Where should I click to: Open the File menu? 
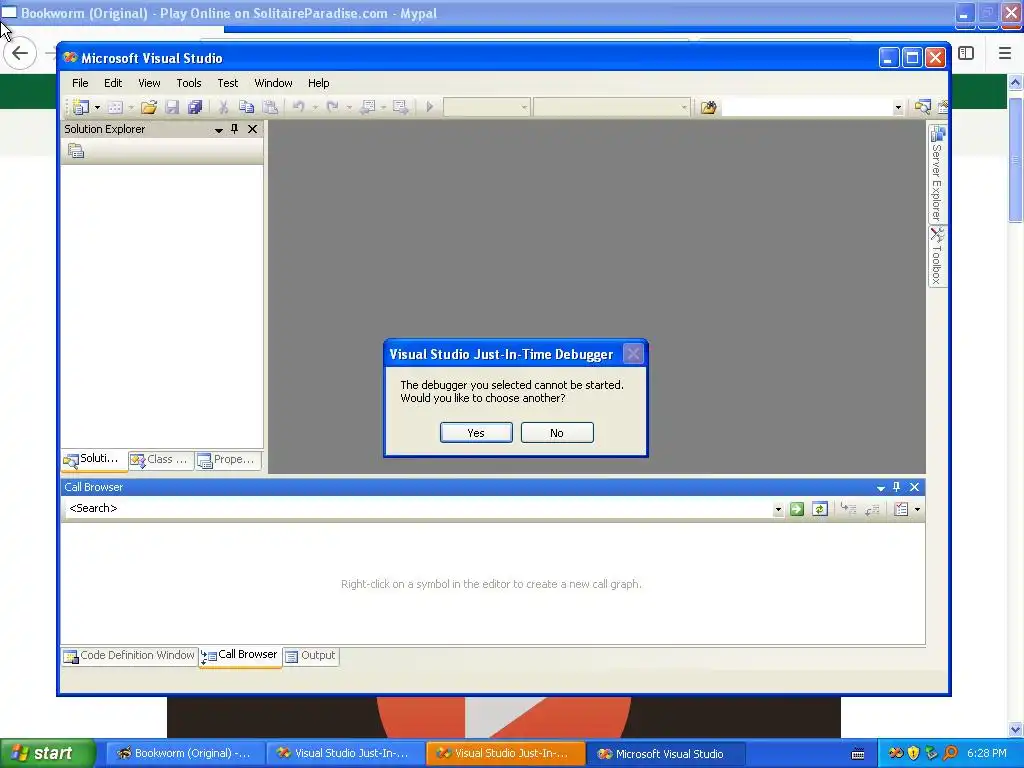coord(80,83)
